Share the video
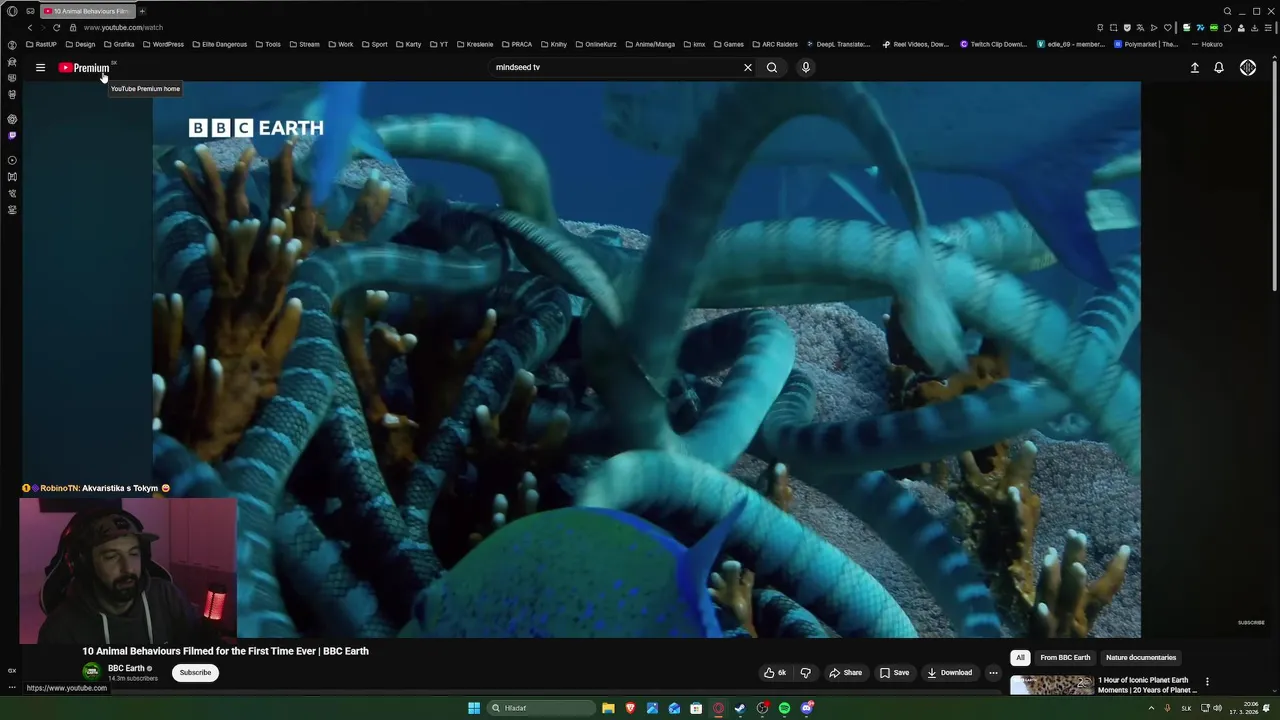The height and width of the screenshot is (720, 1280). 845,673
